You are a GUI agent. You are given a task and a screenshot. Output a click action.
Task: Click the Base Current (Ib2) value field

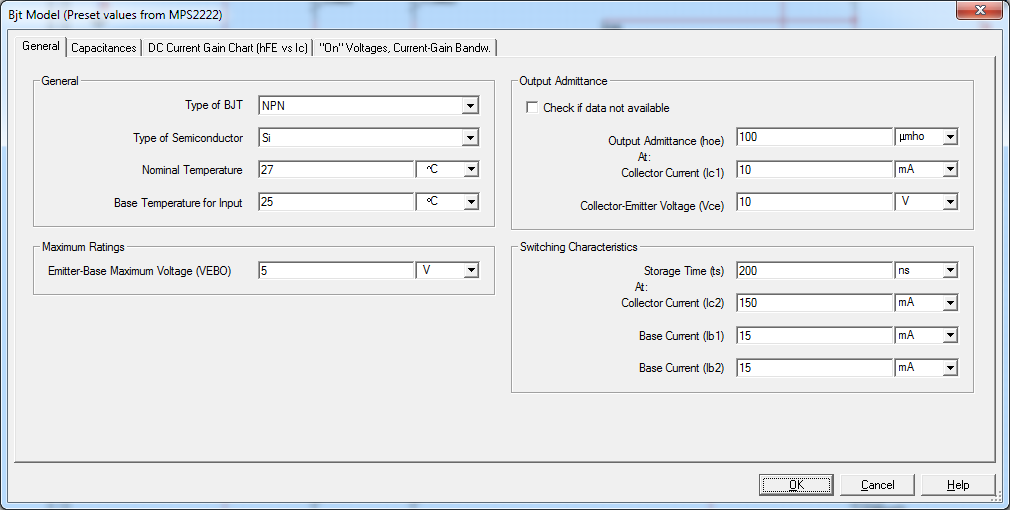(814, 368)
